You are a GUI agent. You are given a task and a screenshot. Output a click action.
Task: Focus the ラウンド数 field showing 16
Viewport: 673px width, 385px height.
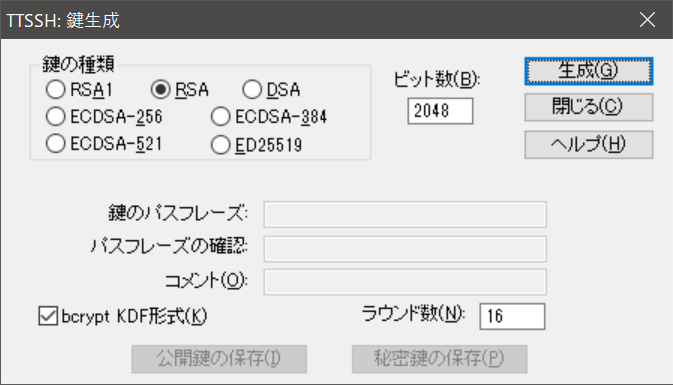[x=512, y=316]
